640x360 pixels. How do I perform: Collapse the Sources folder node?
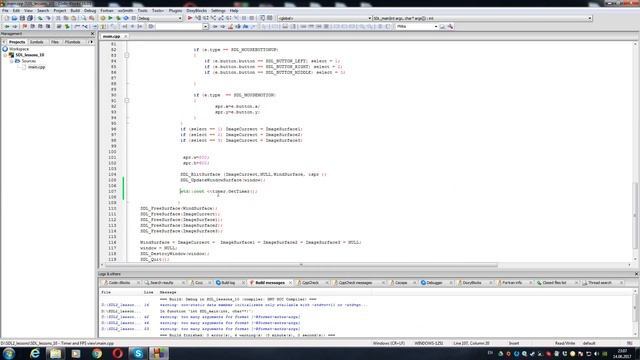[x=11, y=61]
